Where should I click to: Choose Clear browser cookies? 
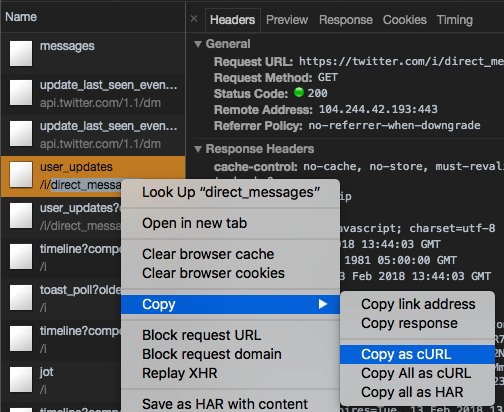tap(231, 273)
